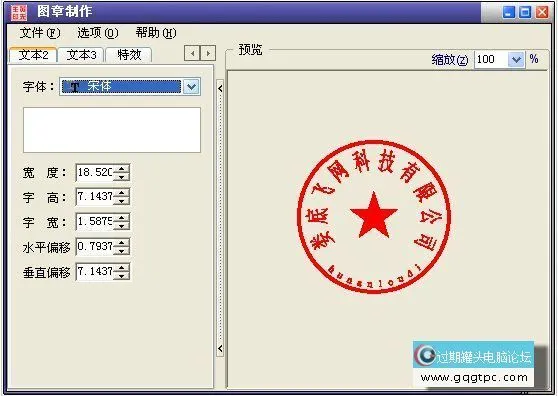Click the 图章制作 app icon in title bar
The width and height of the screenshot is (558, 396).
pyautogui.click(x=19, y=12)
